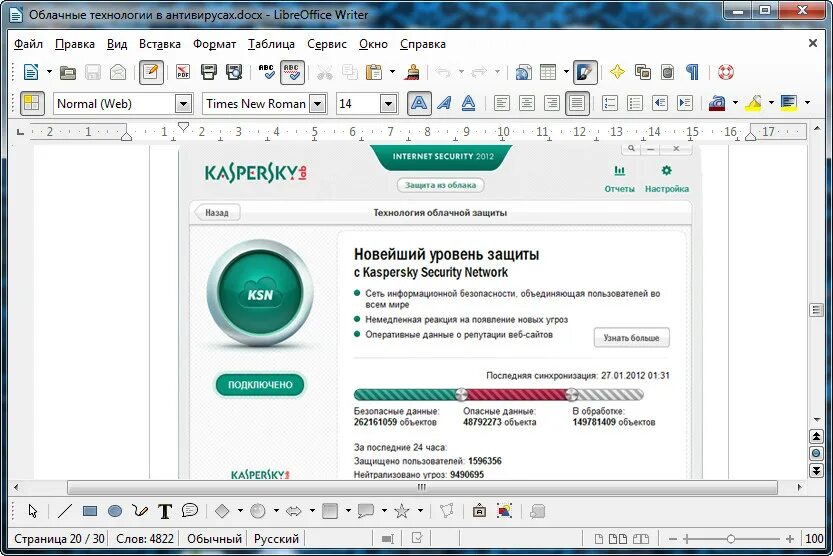The image size is (833, 556).
Task: Set Justified alignment
Action: coord(577,103)
